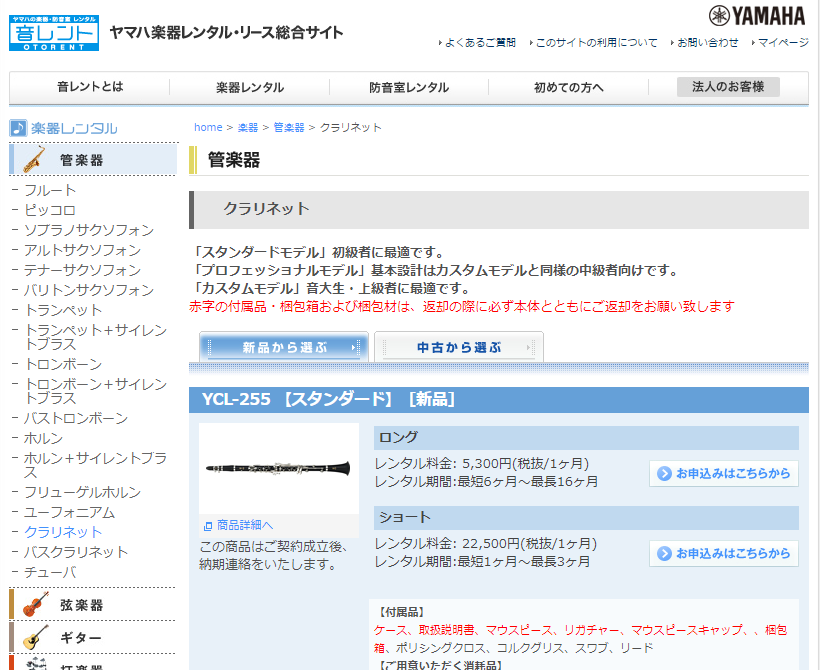The height and width of the screenshot is (670, 820).
Task: Expand the ギター category
Action: (x=93, y=637)
